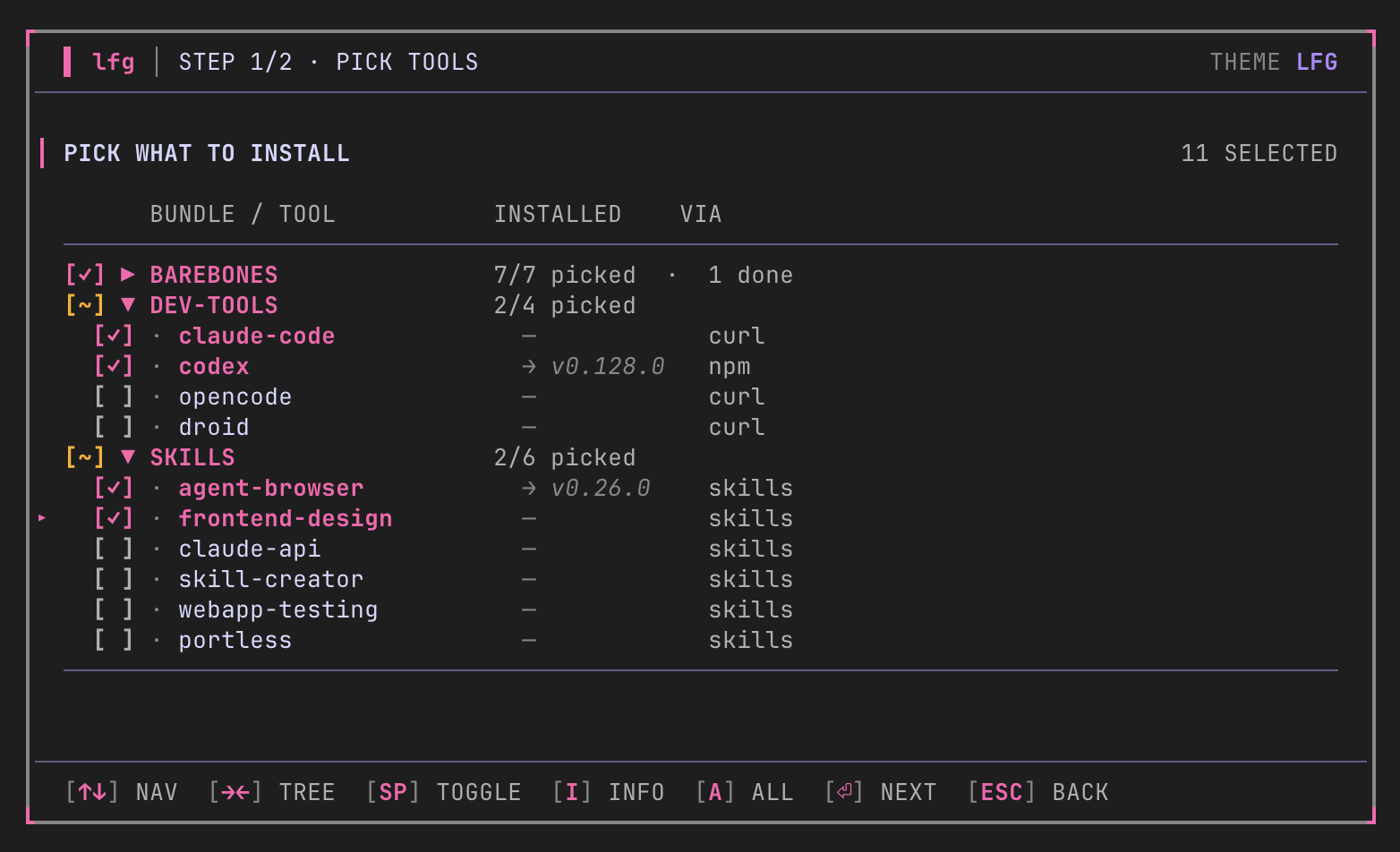Image resolution: width=1400 pixels, height=852 pixels.
Task: Toggle the SKILLS bundle checkbox
Action: [85, 457]
